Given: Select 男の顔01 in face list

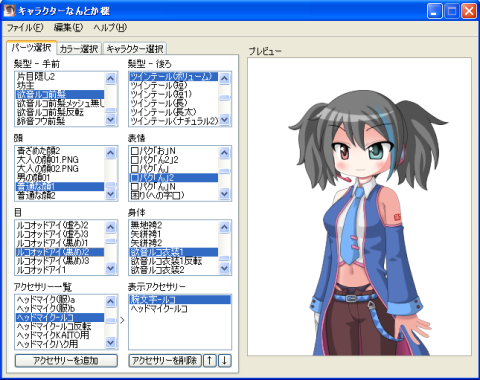Looking at the screenshot, I should pyautogui.click(x=60, y=178).
